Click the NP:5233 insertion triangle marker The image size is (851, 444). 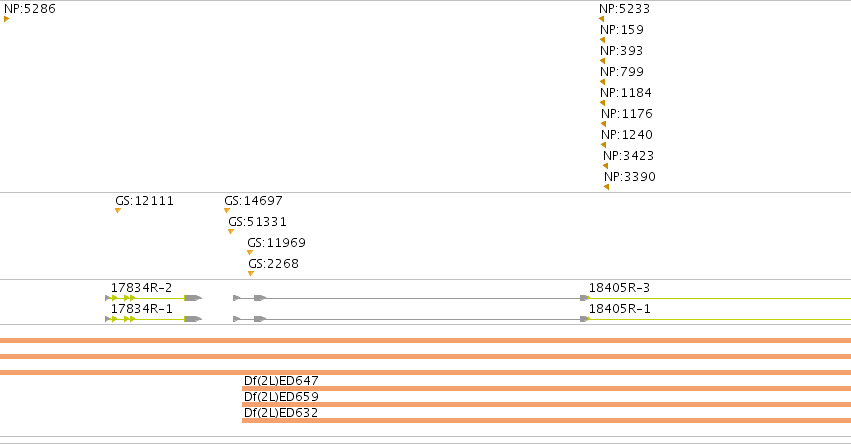click(601, 19)
